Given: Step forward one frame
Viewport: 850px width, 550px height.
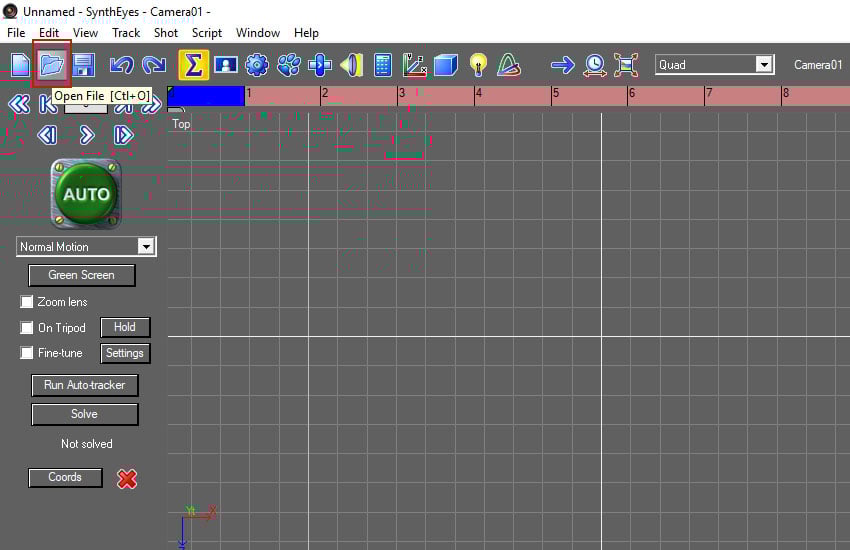Looking at the screenshot, I should pyautogui.click(x=124, y=135).
